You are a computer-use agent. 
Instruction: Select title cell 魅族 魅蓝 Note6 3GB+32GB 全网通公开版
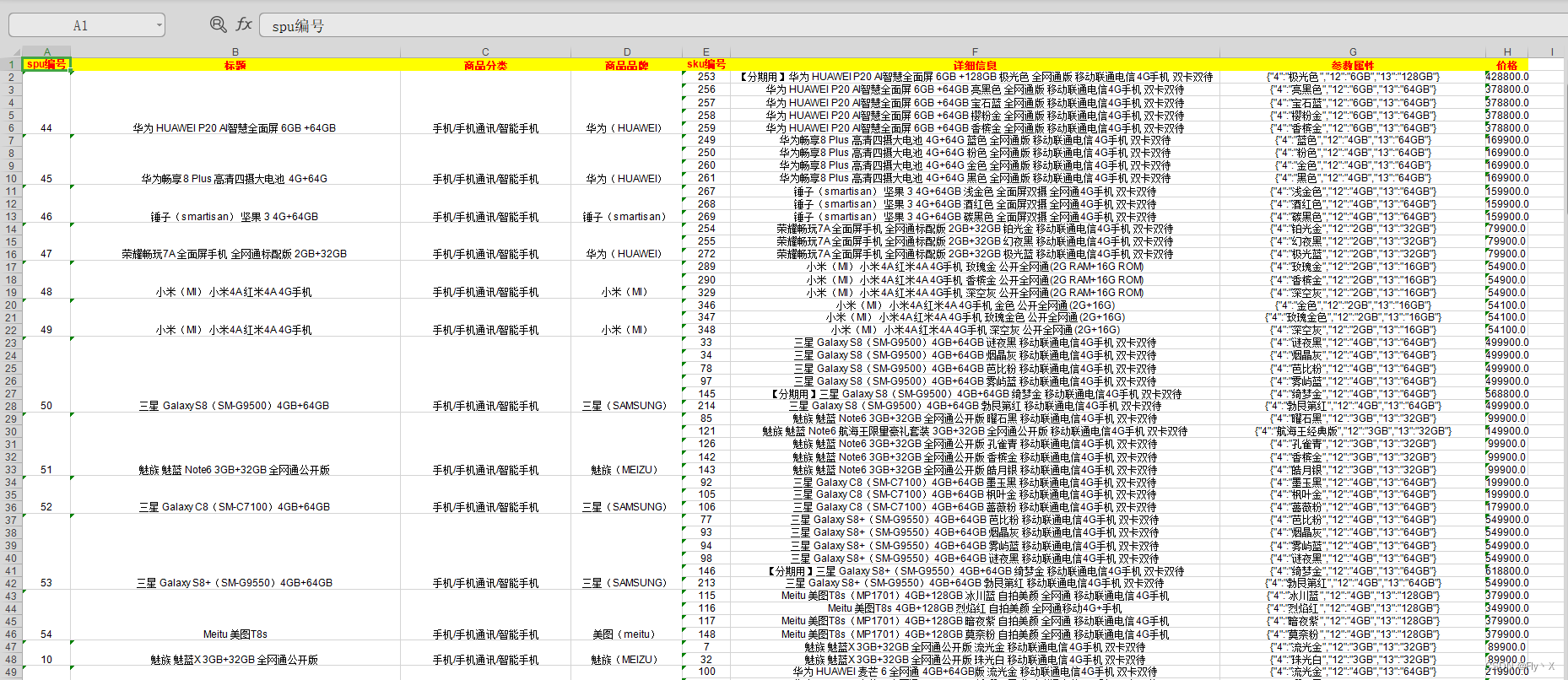235,444
